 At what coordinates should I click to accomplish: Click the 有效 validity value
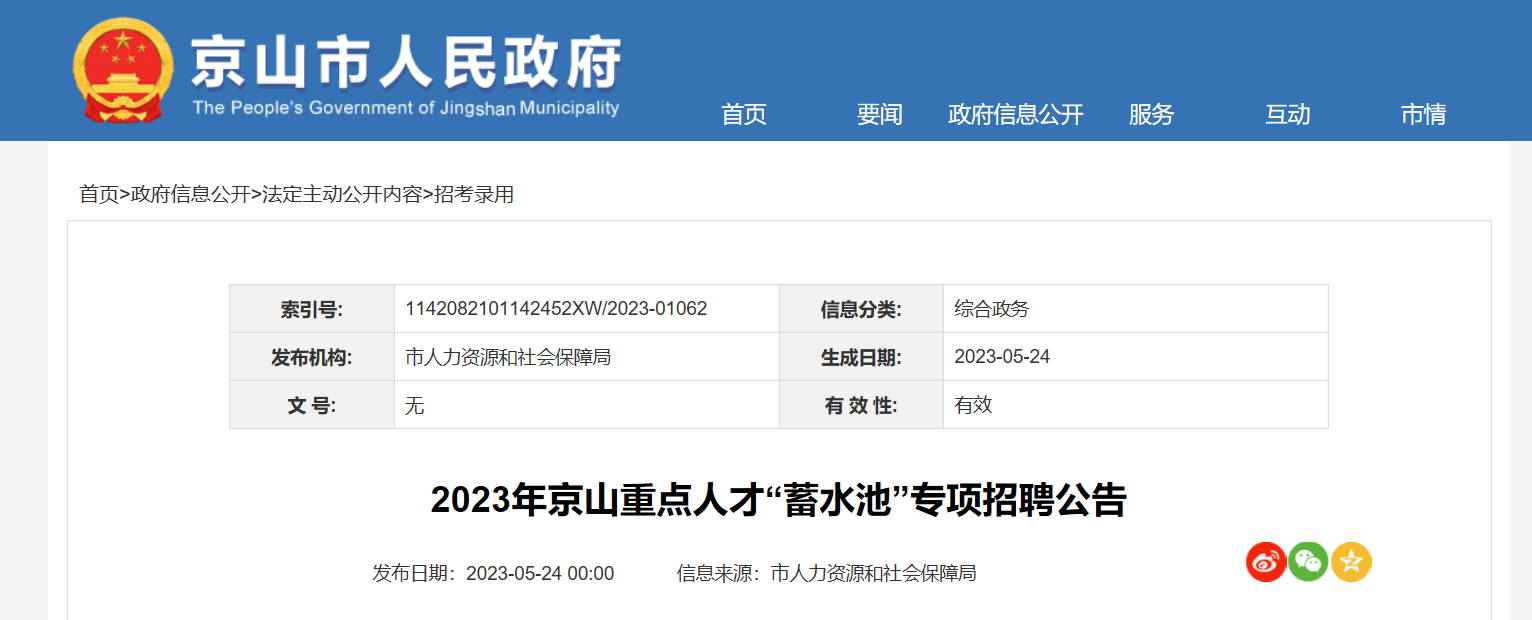(x=973, y=405)
